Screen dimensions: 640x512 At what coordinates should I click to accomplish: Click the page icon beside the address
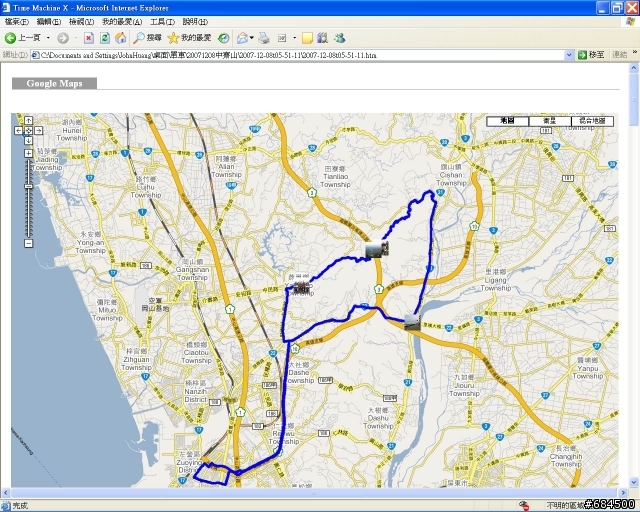[x=36, y=55]
